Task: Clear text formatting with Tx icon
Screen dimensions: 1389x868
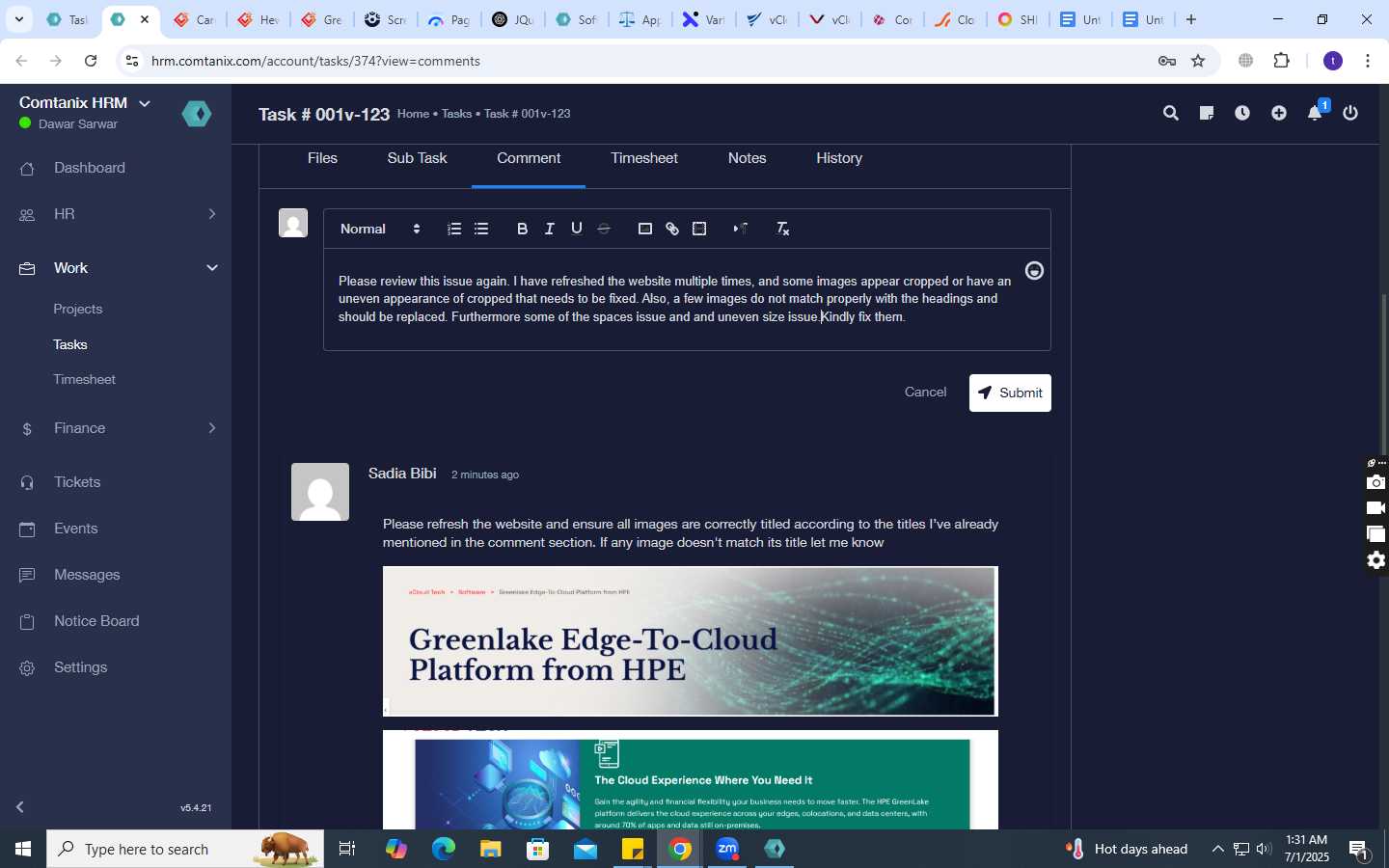Action: point(782,229)
